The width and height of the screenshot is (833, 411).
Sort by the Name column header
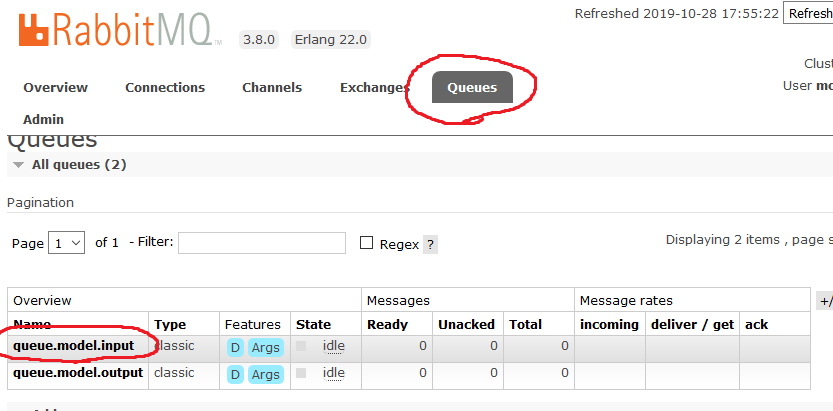coord(32,324)
